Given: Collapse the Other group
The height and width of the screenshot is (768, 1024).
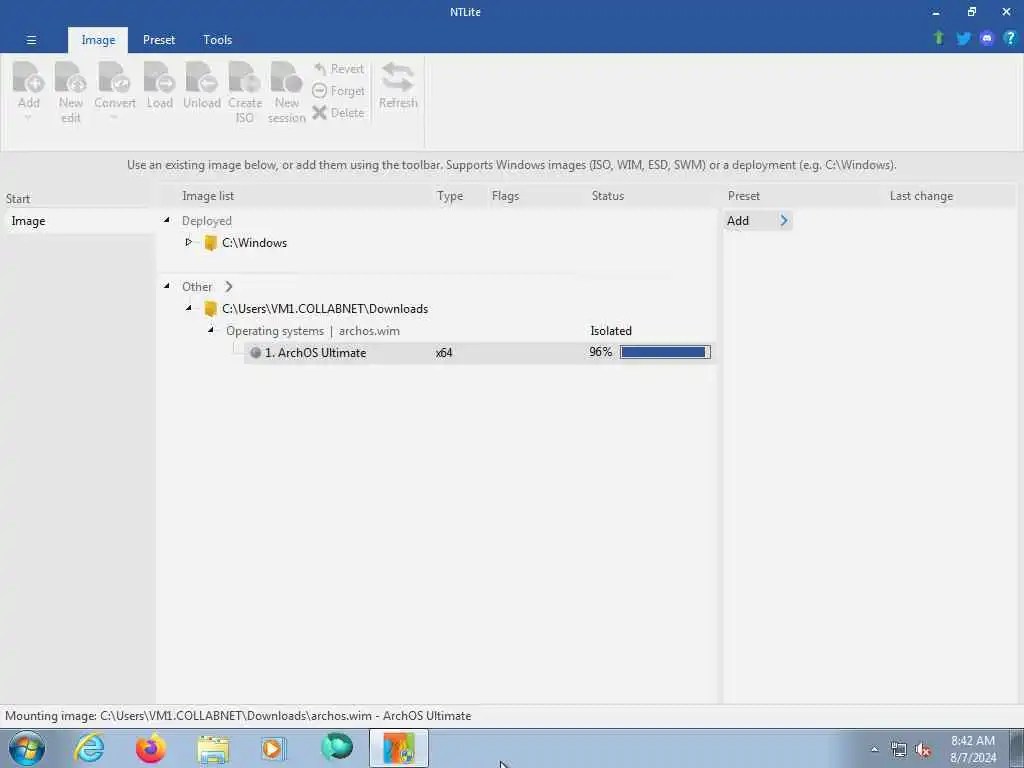Looking at the screenshot, I should (x=167, y=286).
